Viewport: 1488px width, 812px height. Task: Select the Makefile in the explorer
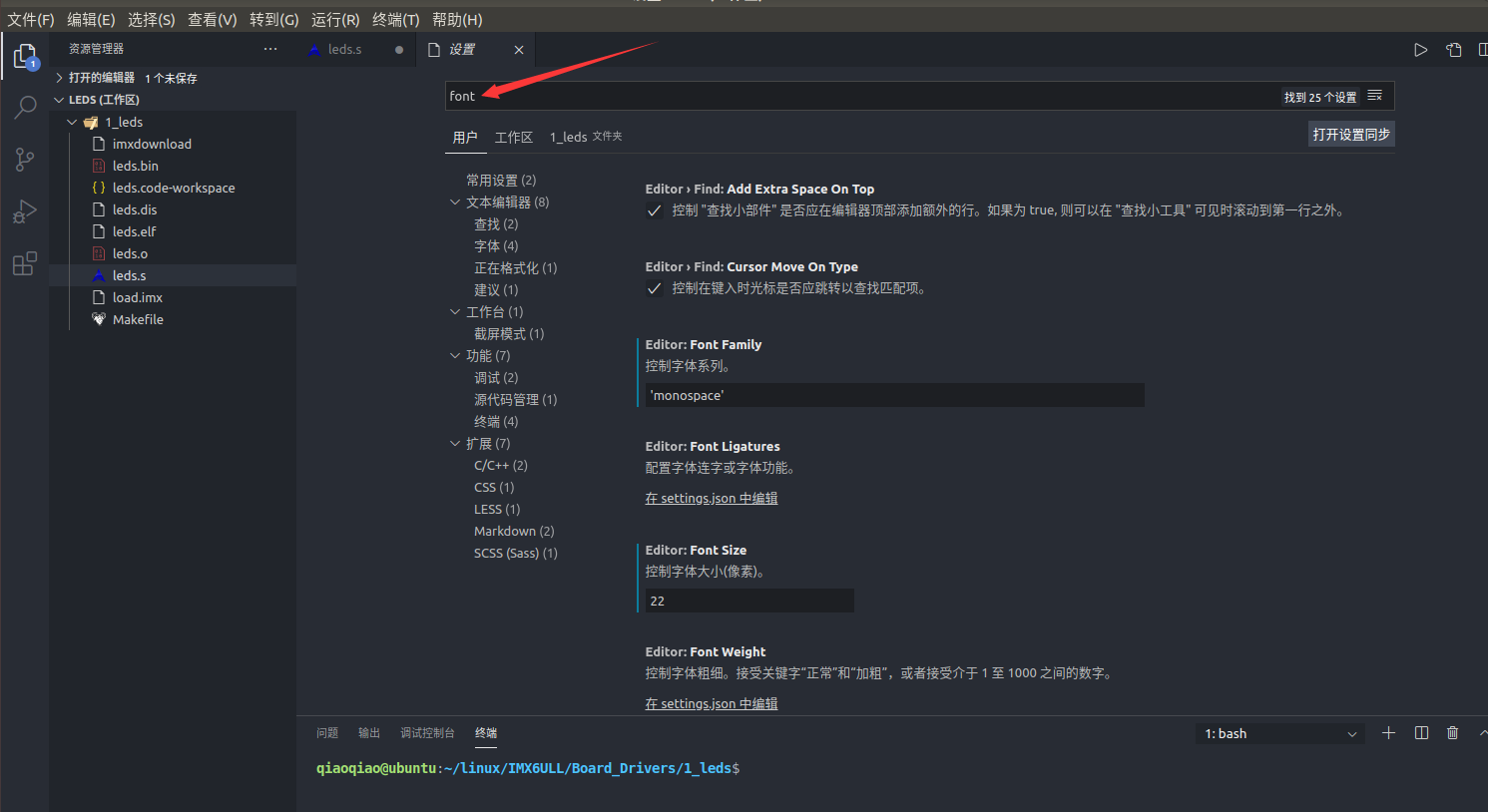click(x=138, y=318)
